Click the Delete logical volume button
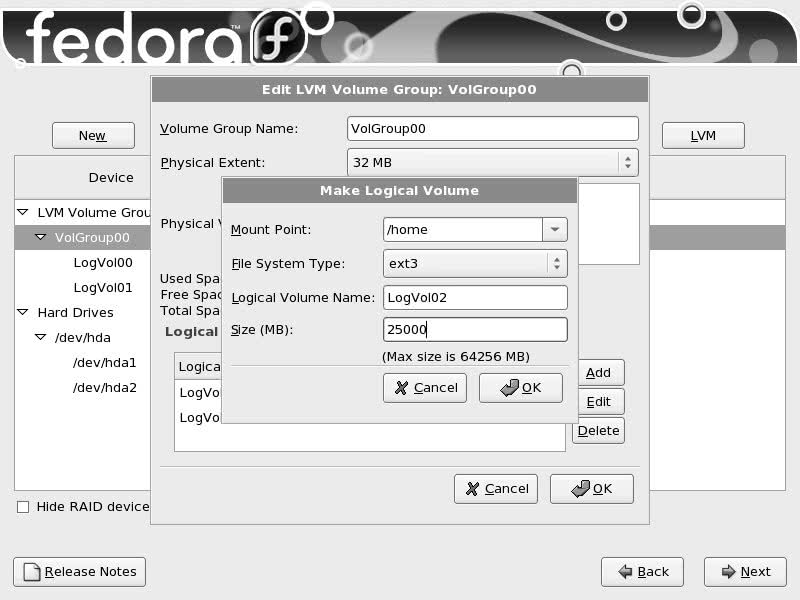This screenshot has height=600, width=800. (598, 431)
